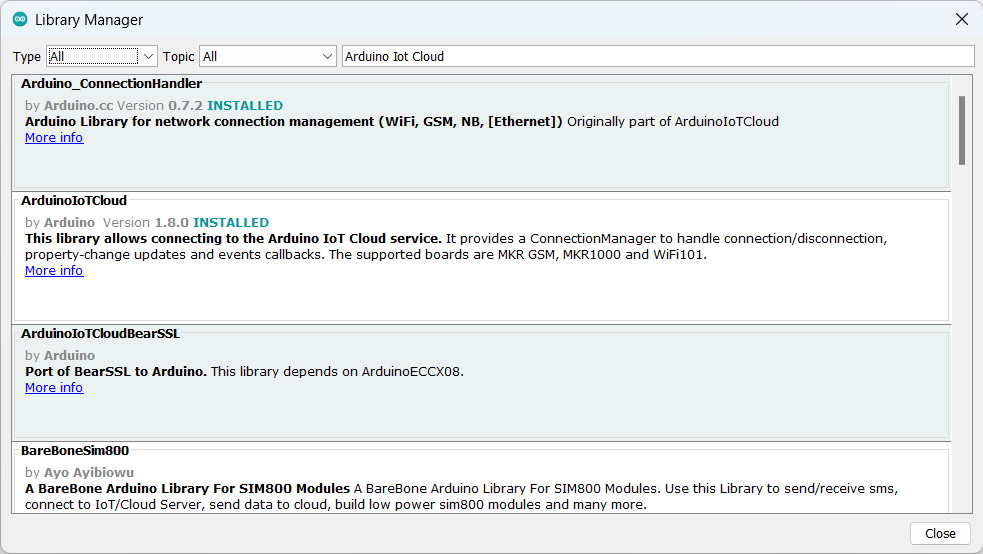
Task: Click the Arduino logo in the title bar
Action: click(20, 19)
